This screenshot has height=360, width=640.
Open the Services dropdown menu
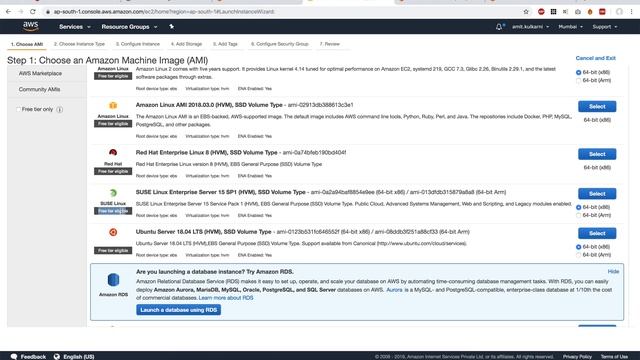(75, 27)
